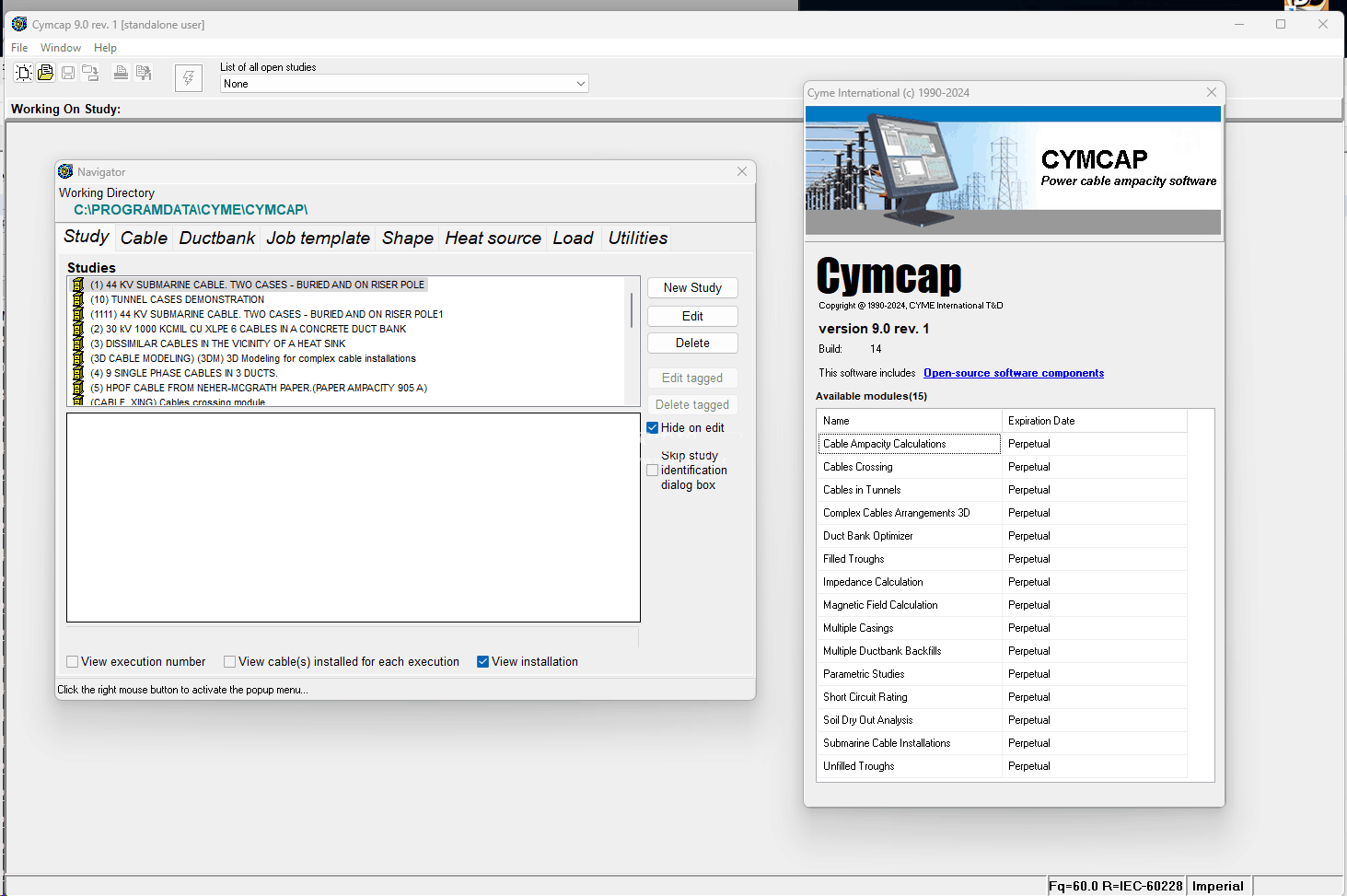This screenshot has width=1347, height=896.
Task: Click the folder-to-disk export toolbar icon
Action: pos(90,72)
